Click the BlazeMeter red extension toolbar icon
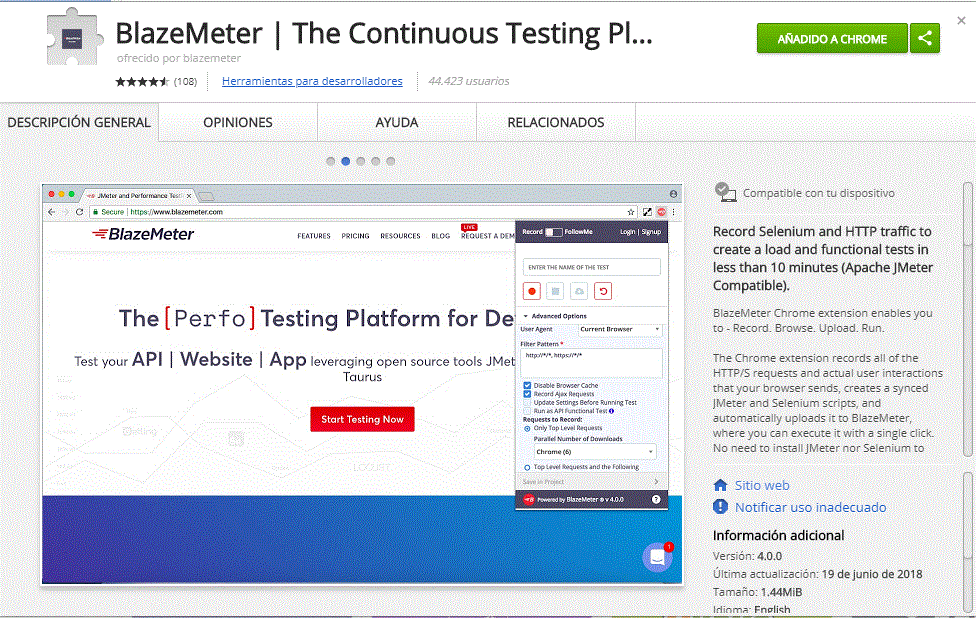 pyautogui.click(x=662, y=212)
